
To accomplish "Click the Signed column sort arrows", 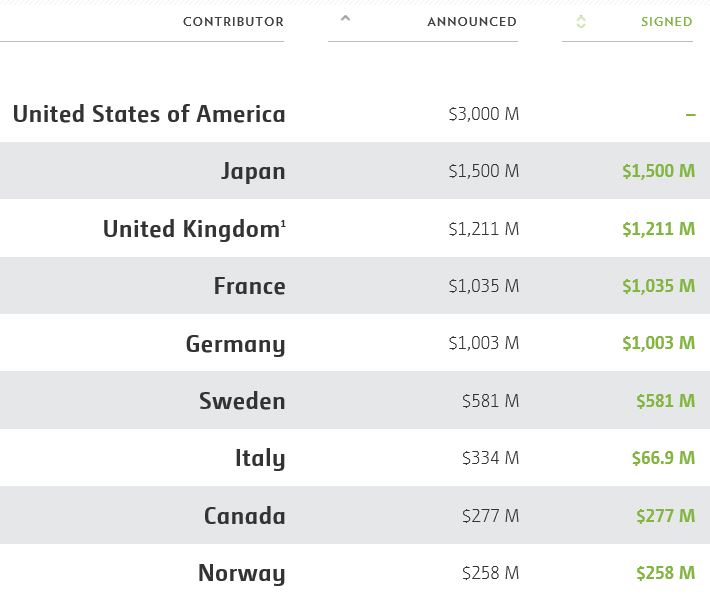I will point(581,22).
